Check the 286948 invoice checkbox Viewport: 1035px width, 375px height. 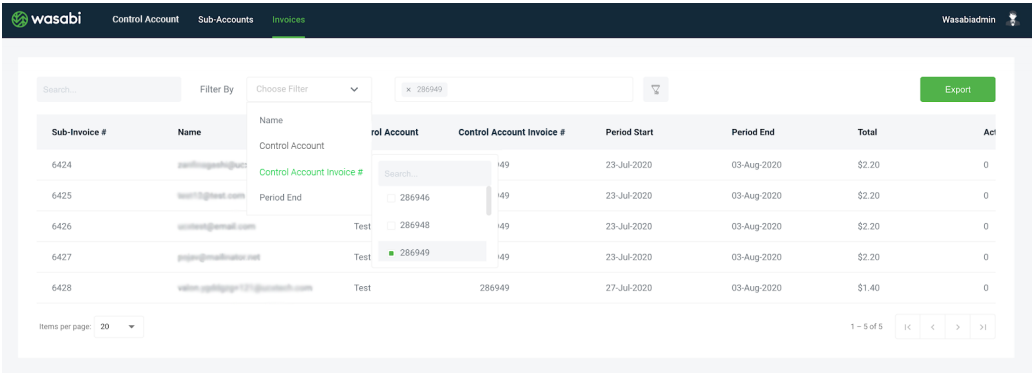[391, 225]
